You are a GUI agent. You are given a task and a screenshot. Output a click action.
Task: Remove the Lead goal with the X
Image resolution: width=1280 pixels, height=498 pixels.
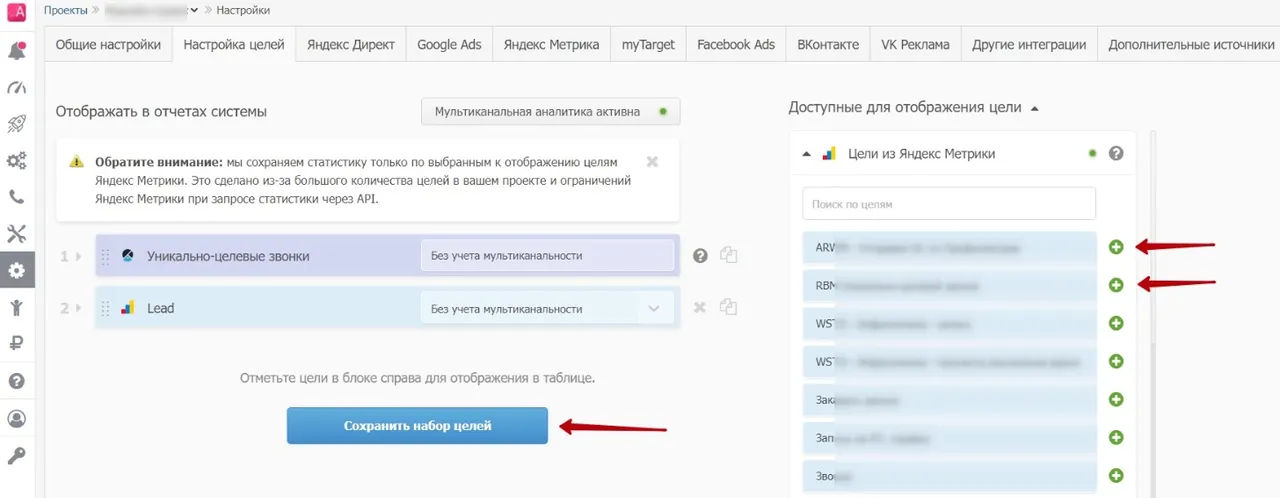click(700, 307)
